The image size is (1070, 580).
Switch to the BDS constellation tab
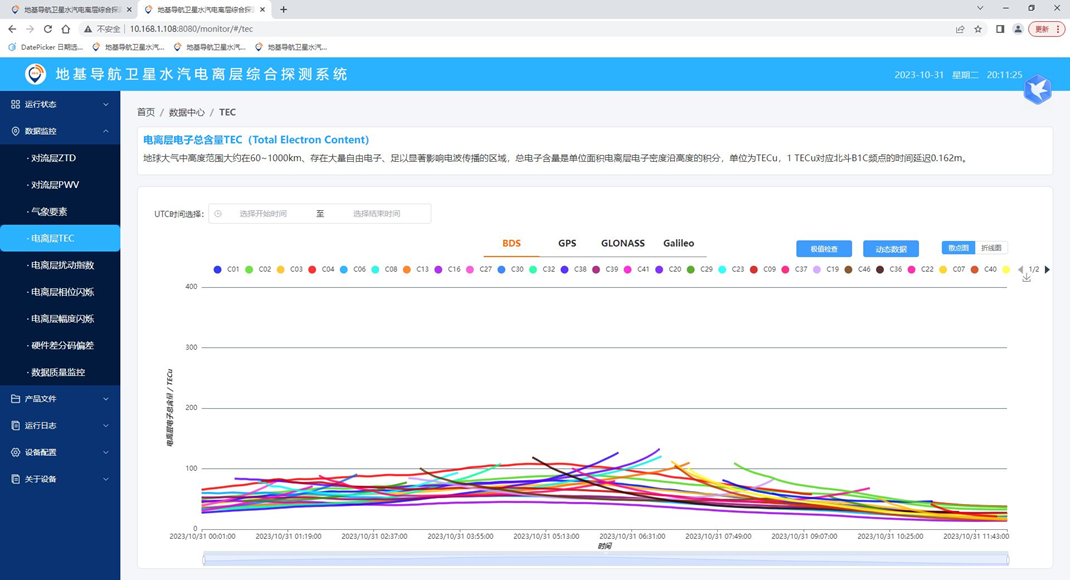point(511,244)
